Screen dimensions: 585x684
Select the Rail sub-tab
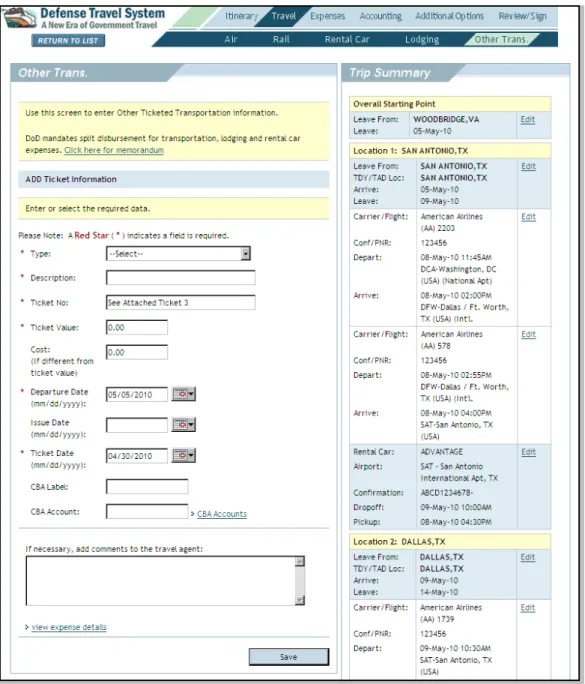click(281, 40)
